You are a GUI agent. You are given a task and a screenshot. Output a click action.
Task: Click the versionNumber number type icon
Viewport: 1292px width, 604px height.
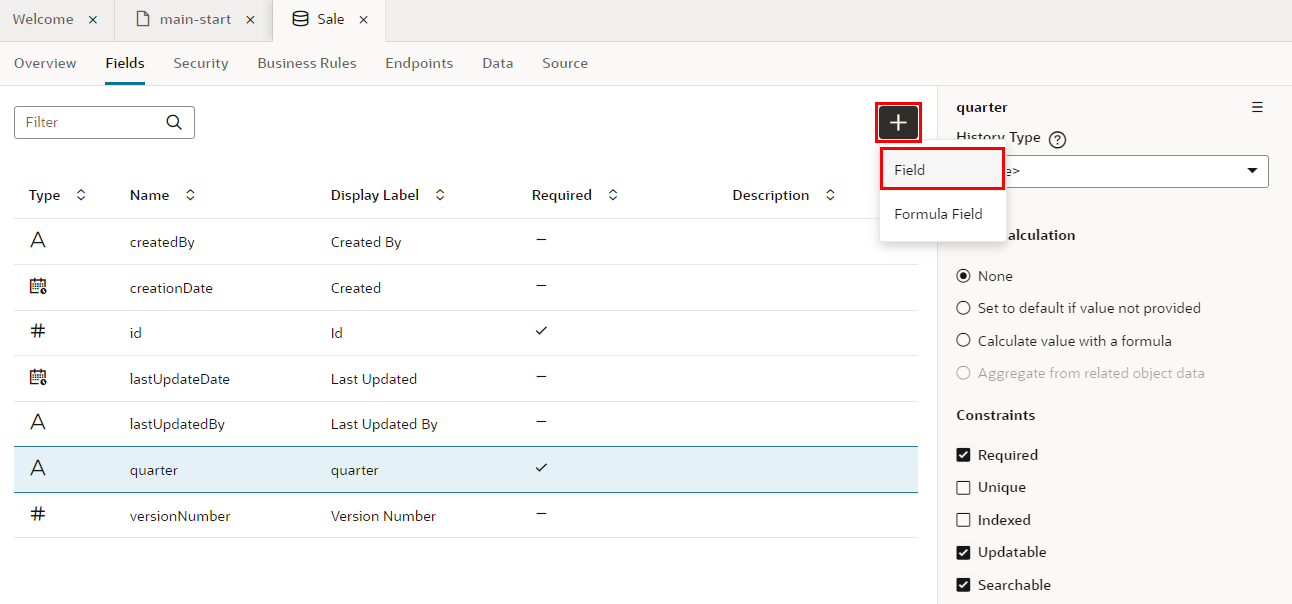[38, 514]
